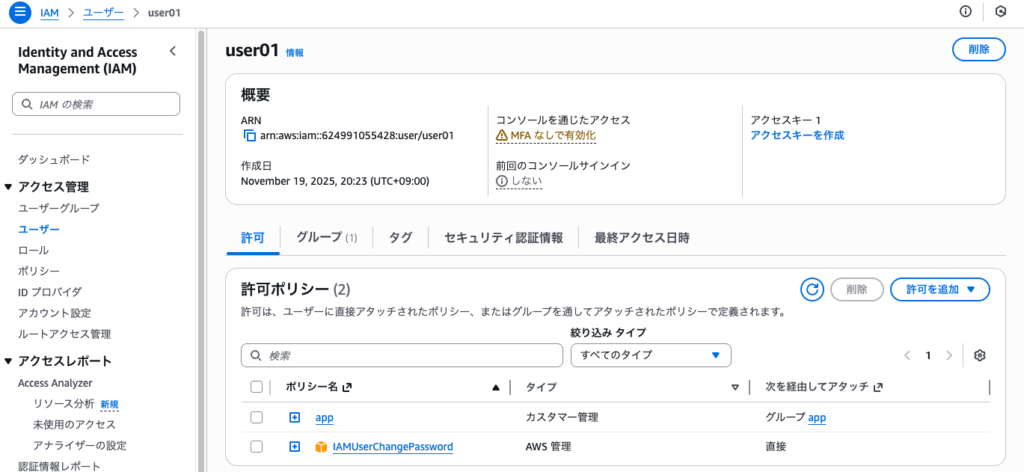Screen dimensions: 1024x472
Task: Click the アクセスキーを作成 link
Action: point(797,135)
